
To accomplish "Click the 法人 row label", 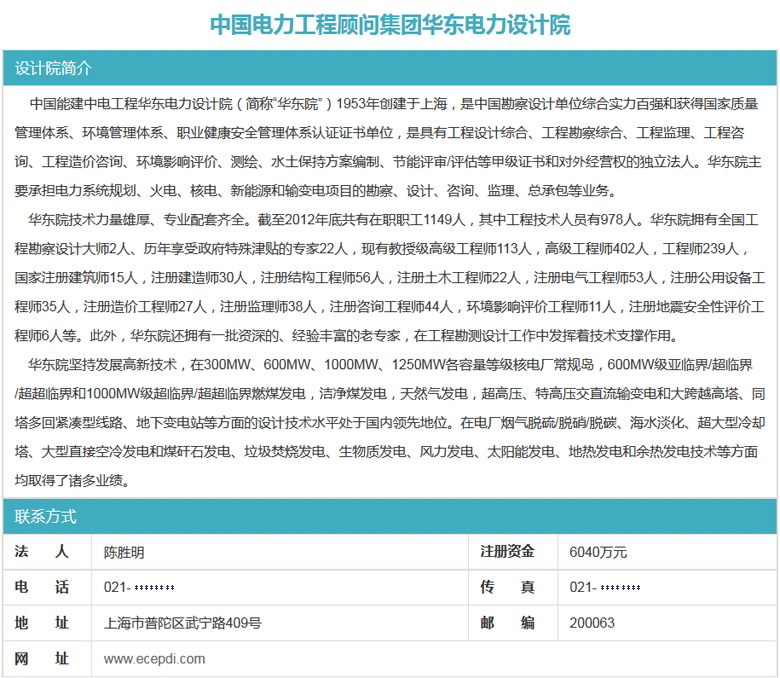I will [42, 552].
